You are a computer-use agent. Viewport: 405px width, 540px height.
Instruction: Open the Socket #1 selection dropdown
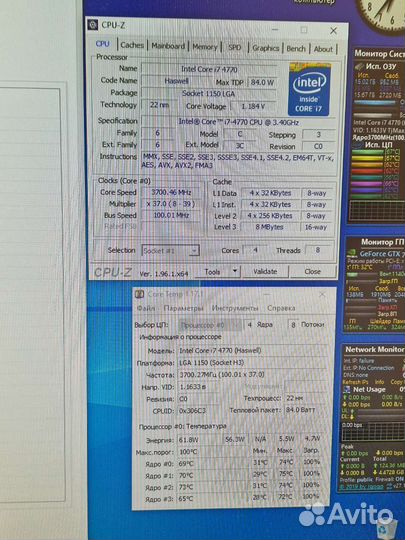pos(170,251)
